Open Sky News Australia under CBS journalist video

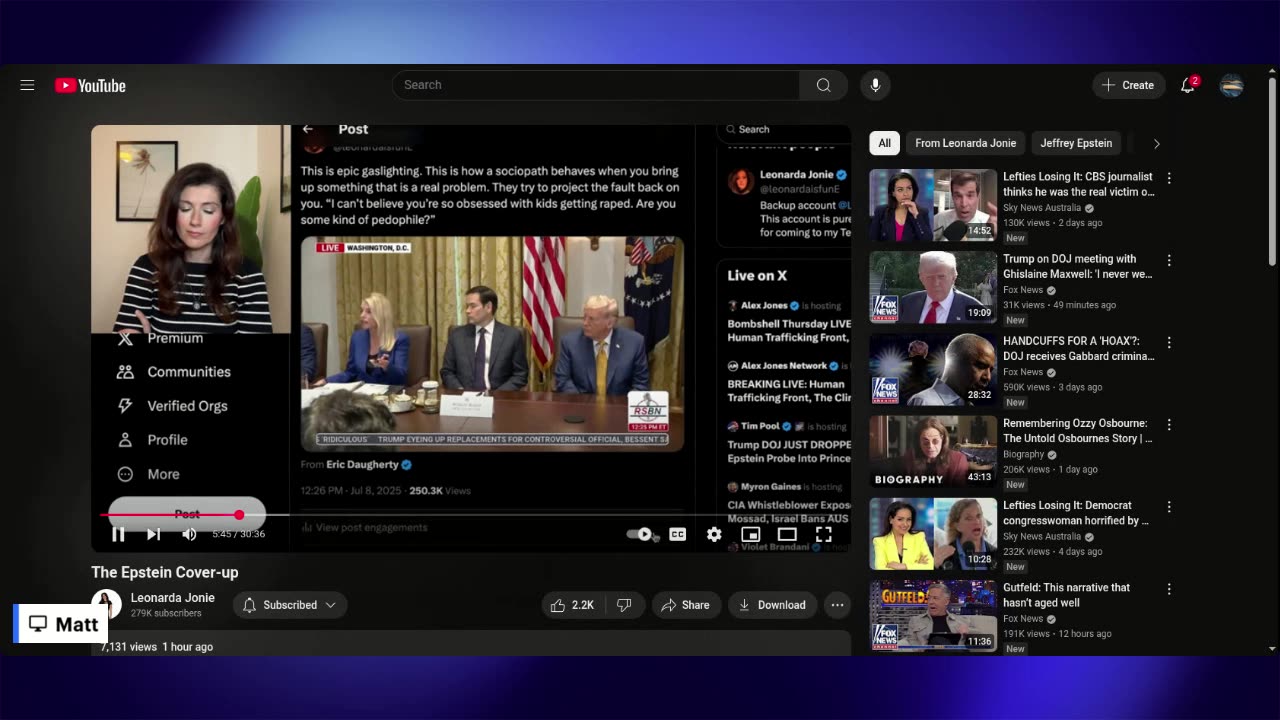coord(1042,208)
